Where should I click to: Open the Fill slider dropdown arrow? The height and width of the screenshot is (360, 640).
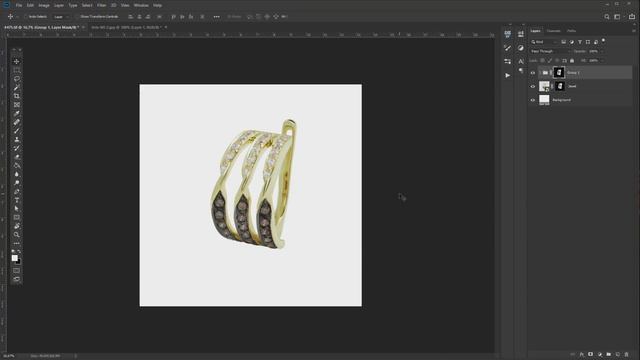pos(602,60)
